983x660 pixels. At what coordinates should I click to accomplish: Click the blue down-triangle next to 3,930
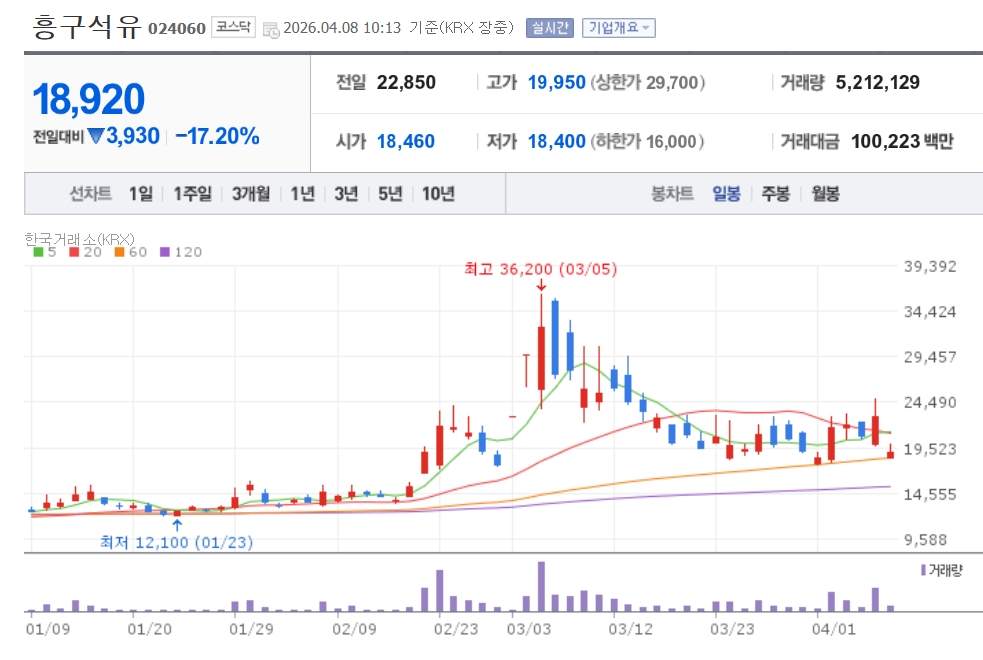[x=96, y=136]
